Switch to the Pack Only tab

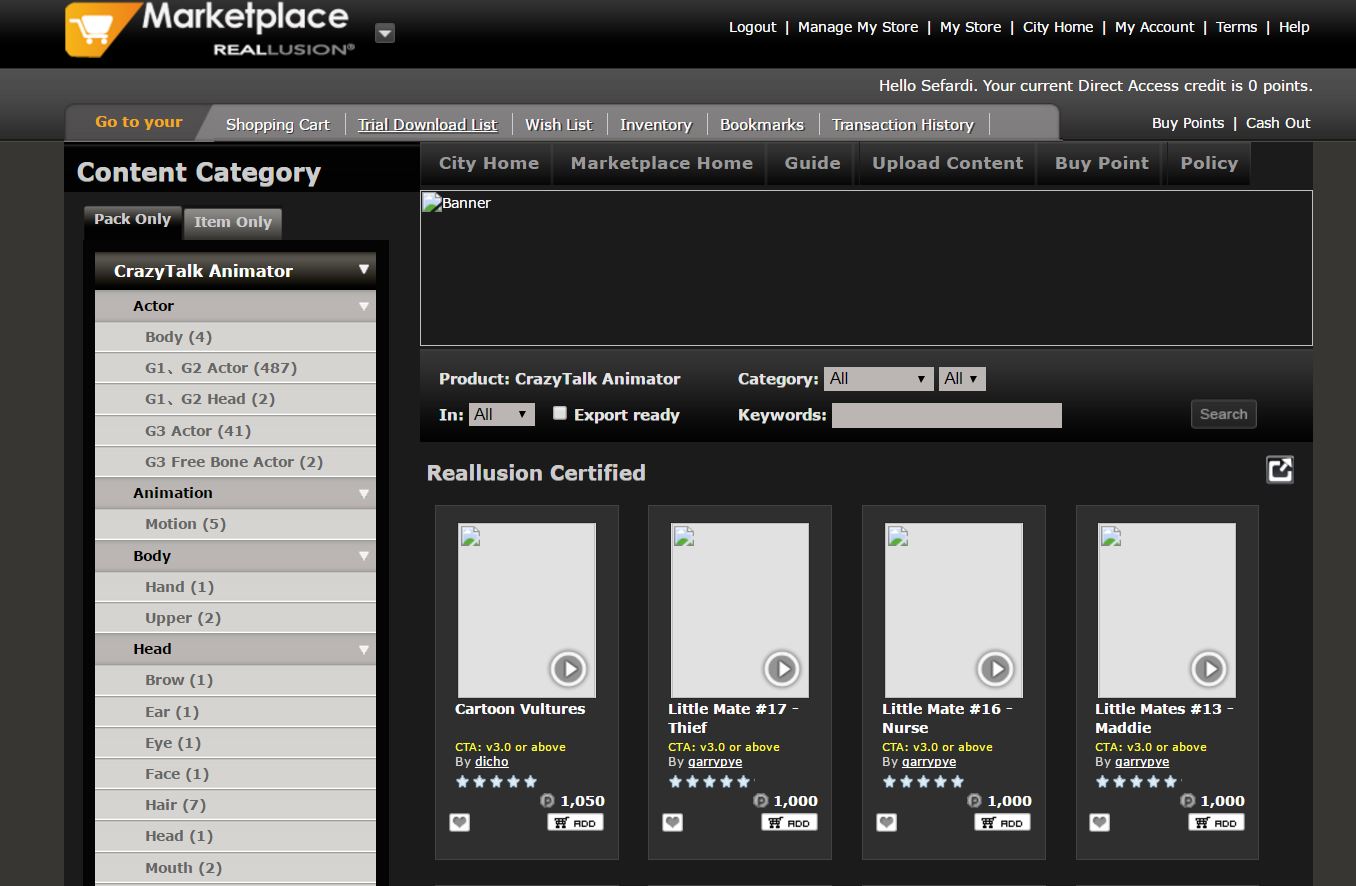click(132, 220)
